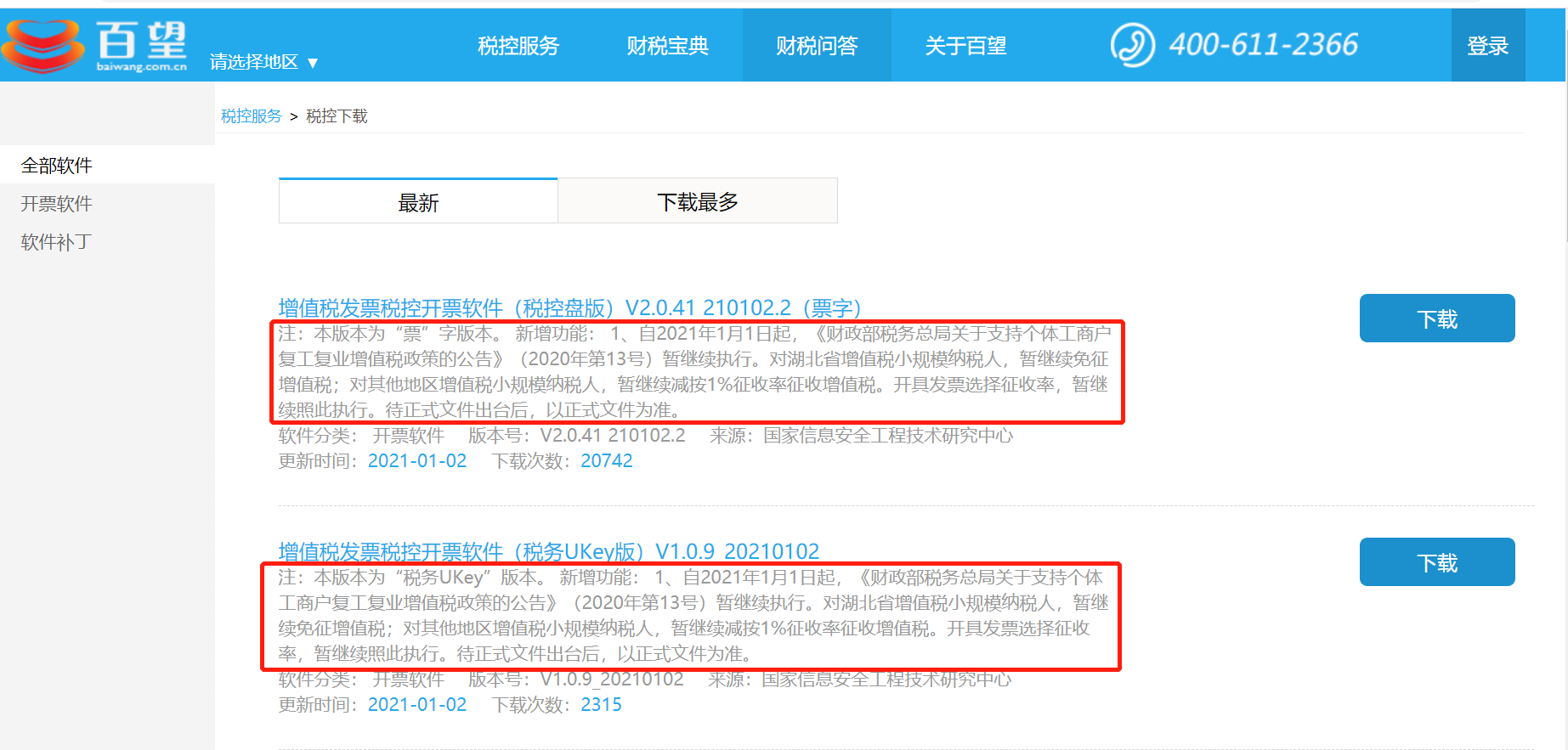Image resolution: width=1568 pixels, height=750 pixels.
Task: Click the 400-611-2366 hotline number
Action: (1263, 45)
